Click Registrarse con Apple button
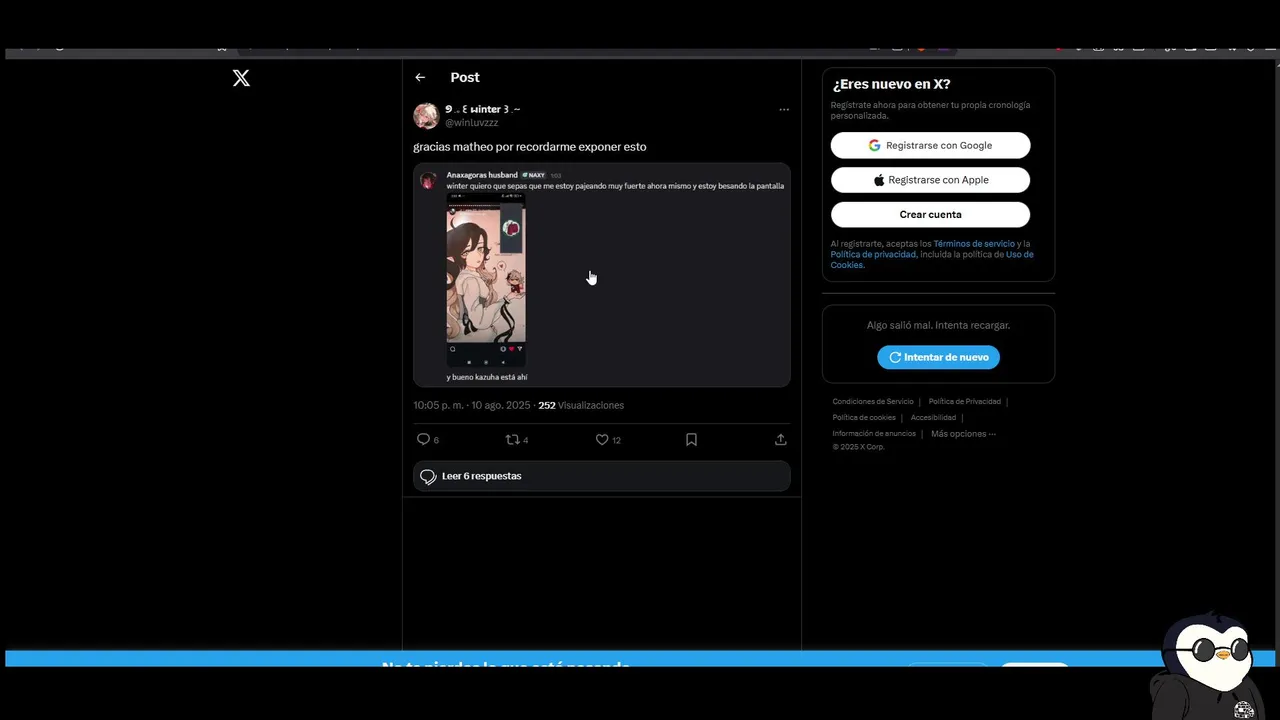 click(x=930, y=180)
